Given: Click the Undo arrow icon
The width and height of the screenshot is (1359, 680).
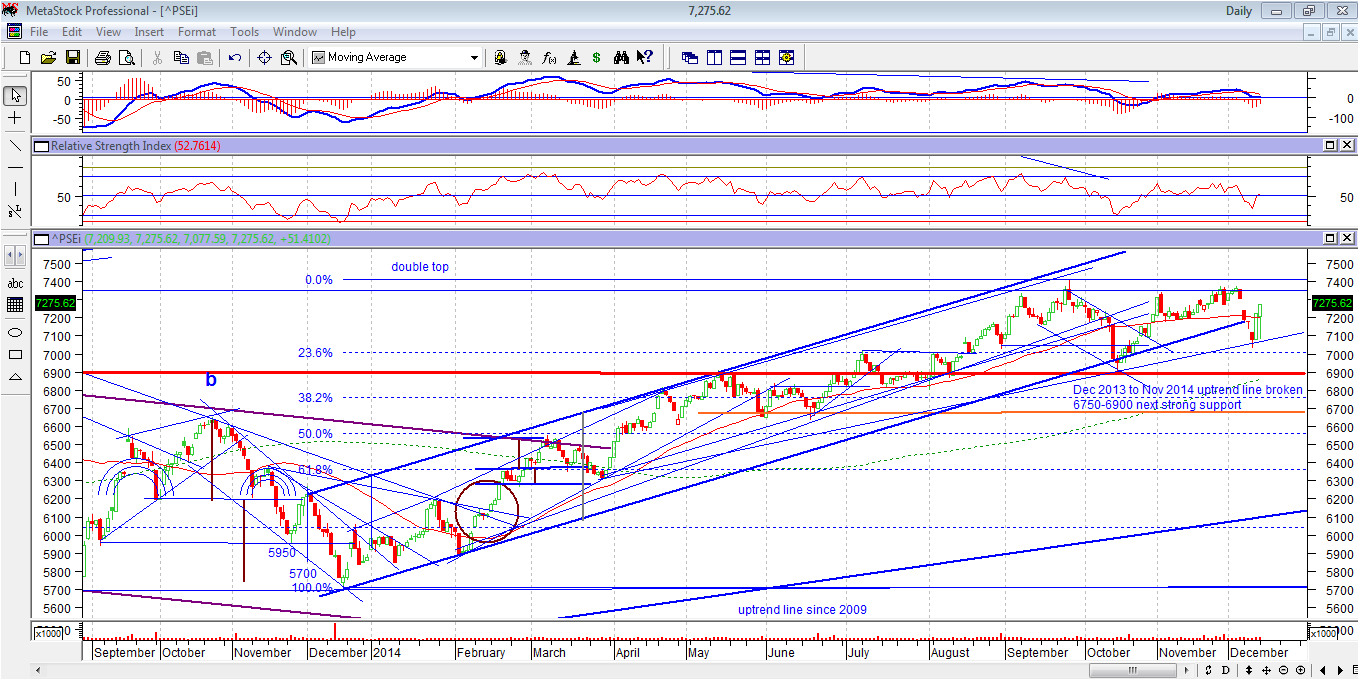Looking at the screenshot, I should point(235,57).
